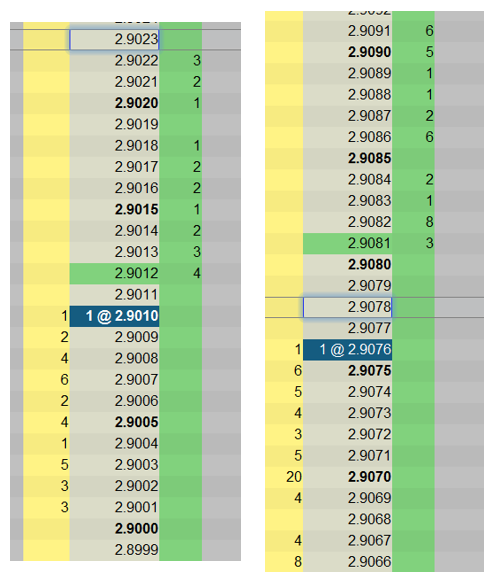Screen dimensions: 504x586
Task: Click the green last-traded price 2.9012
Action: 114,274
